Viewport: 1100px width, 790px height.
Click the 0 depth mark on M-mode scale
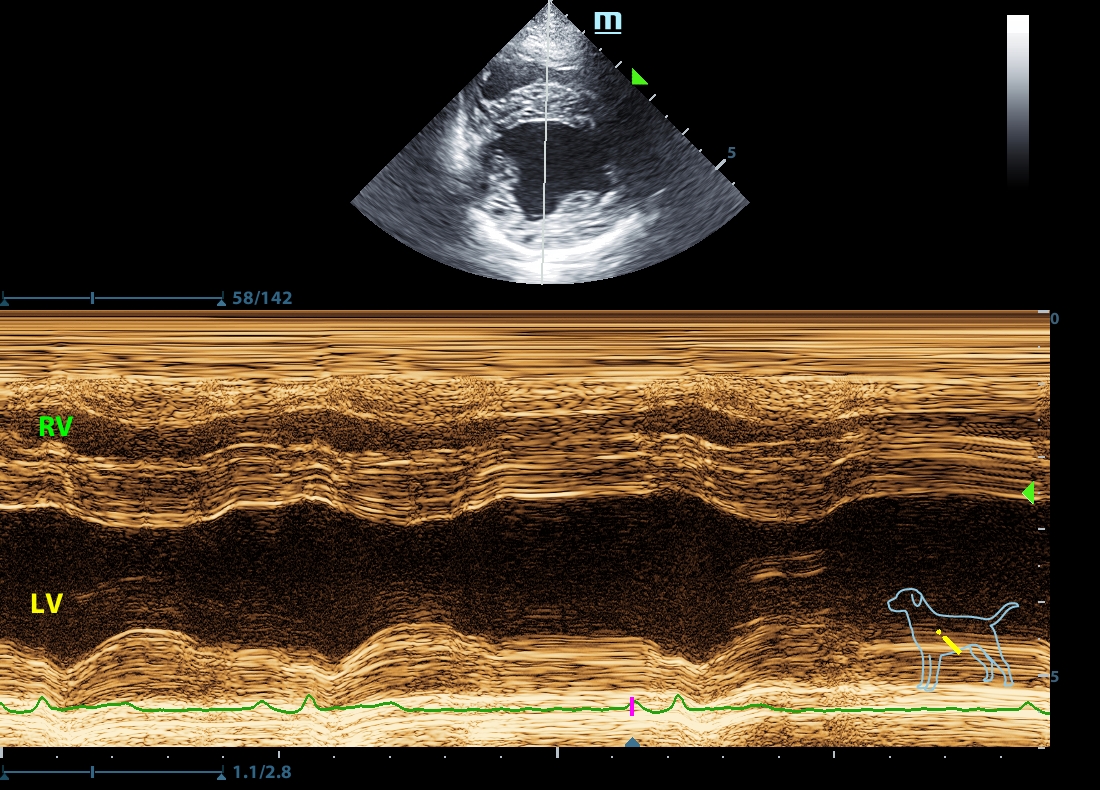1054,318
